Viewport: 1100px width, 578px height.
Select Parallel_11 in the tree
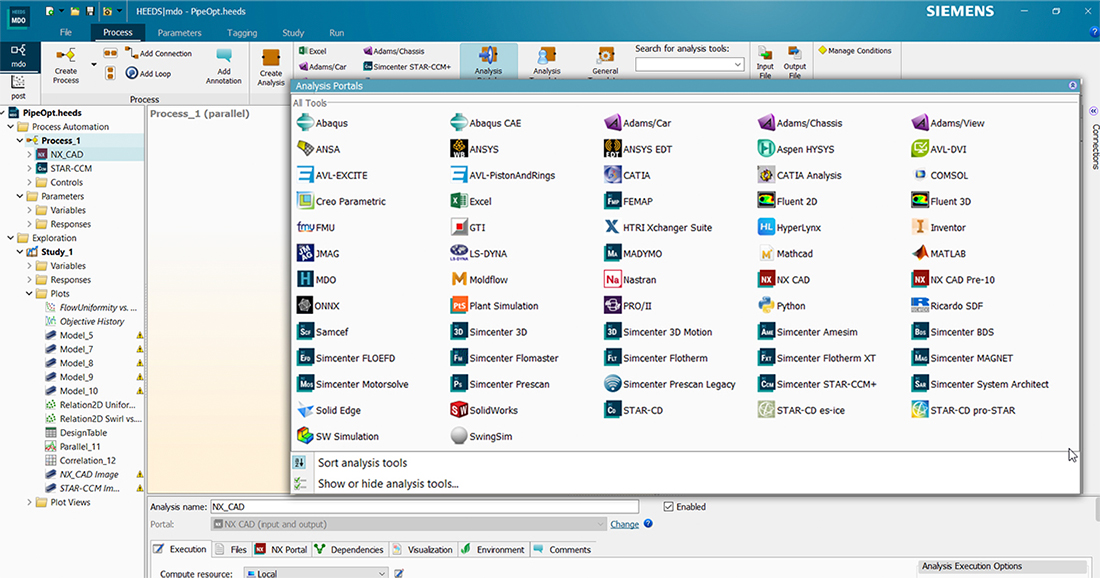click(79, 446)
